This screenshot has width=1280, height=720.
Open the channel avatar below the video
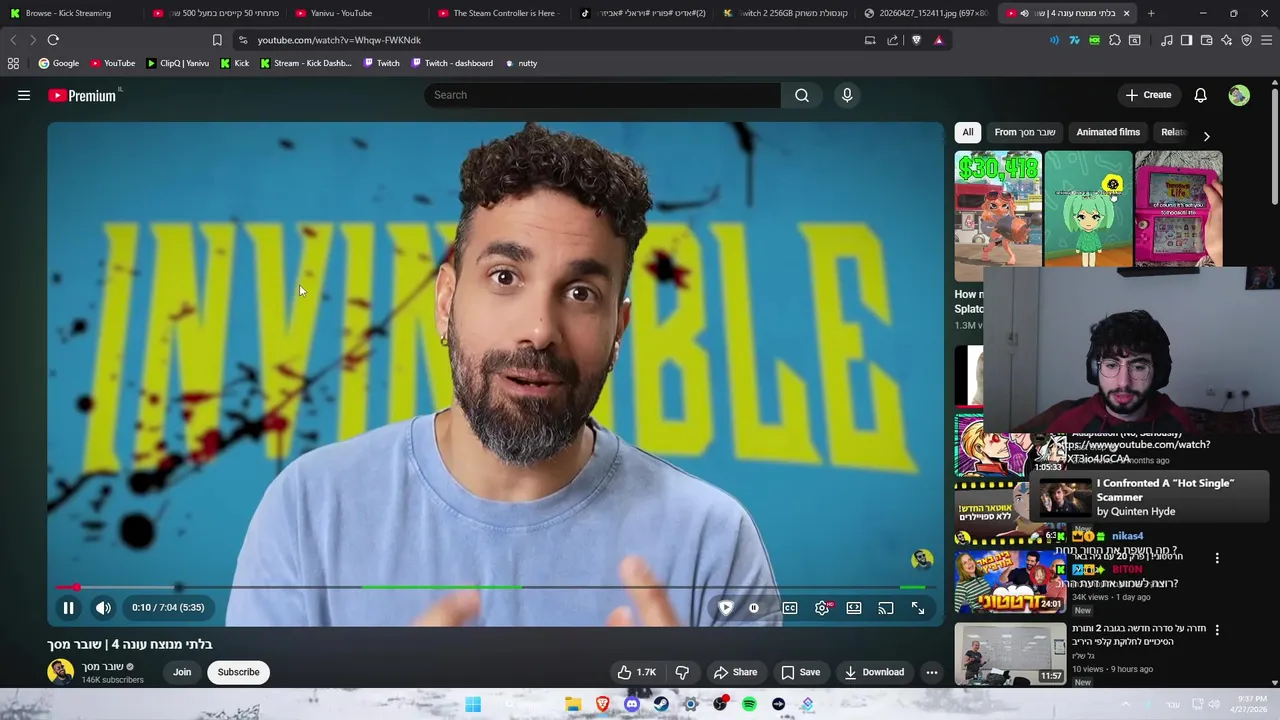[x=60, y=672]
